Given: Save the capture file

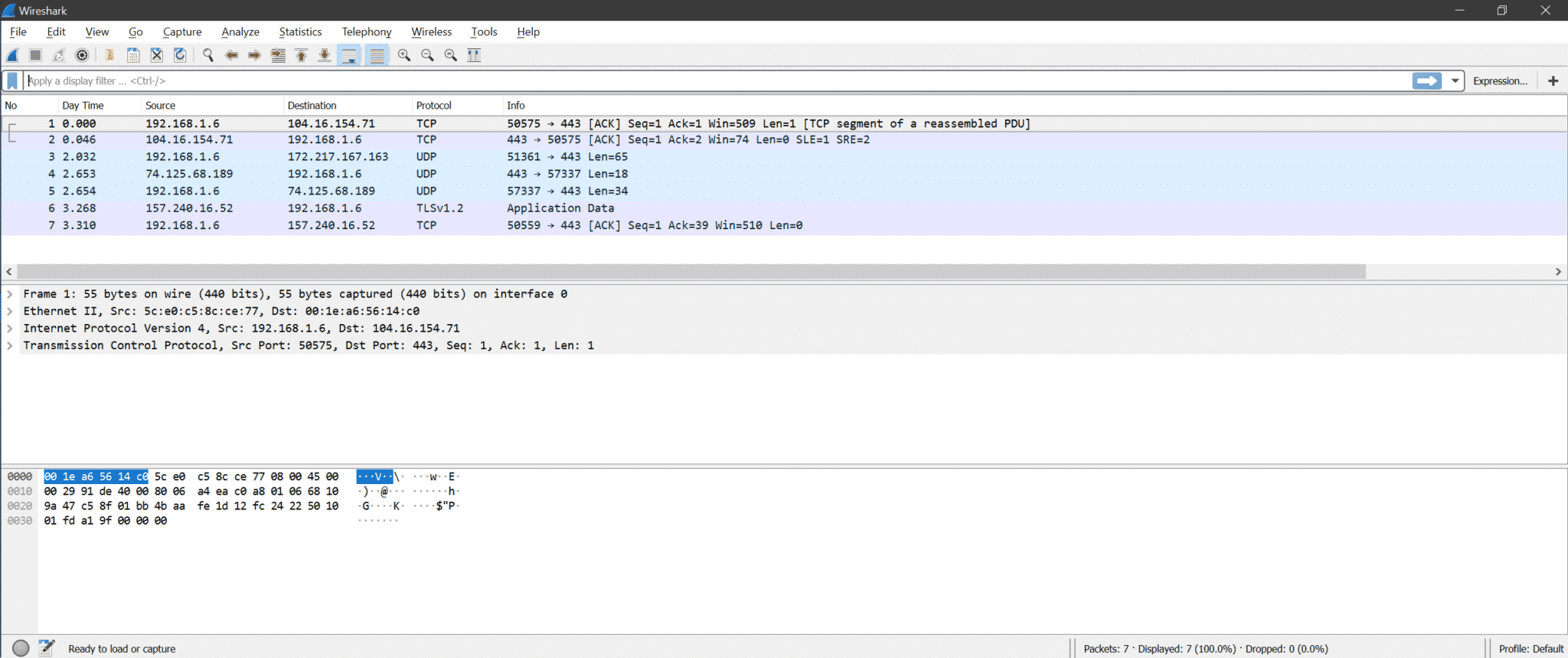Looking at the screenshot, I should (132, 55).
